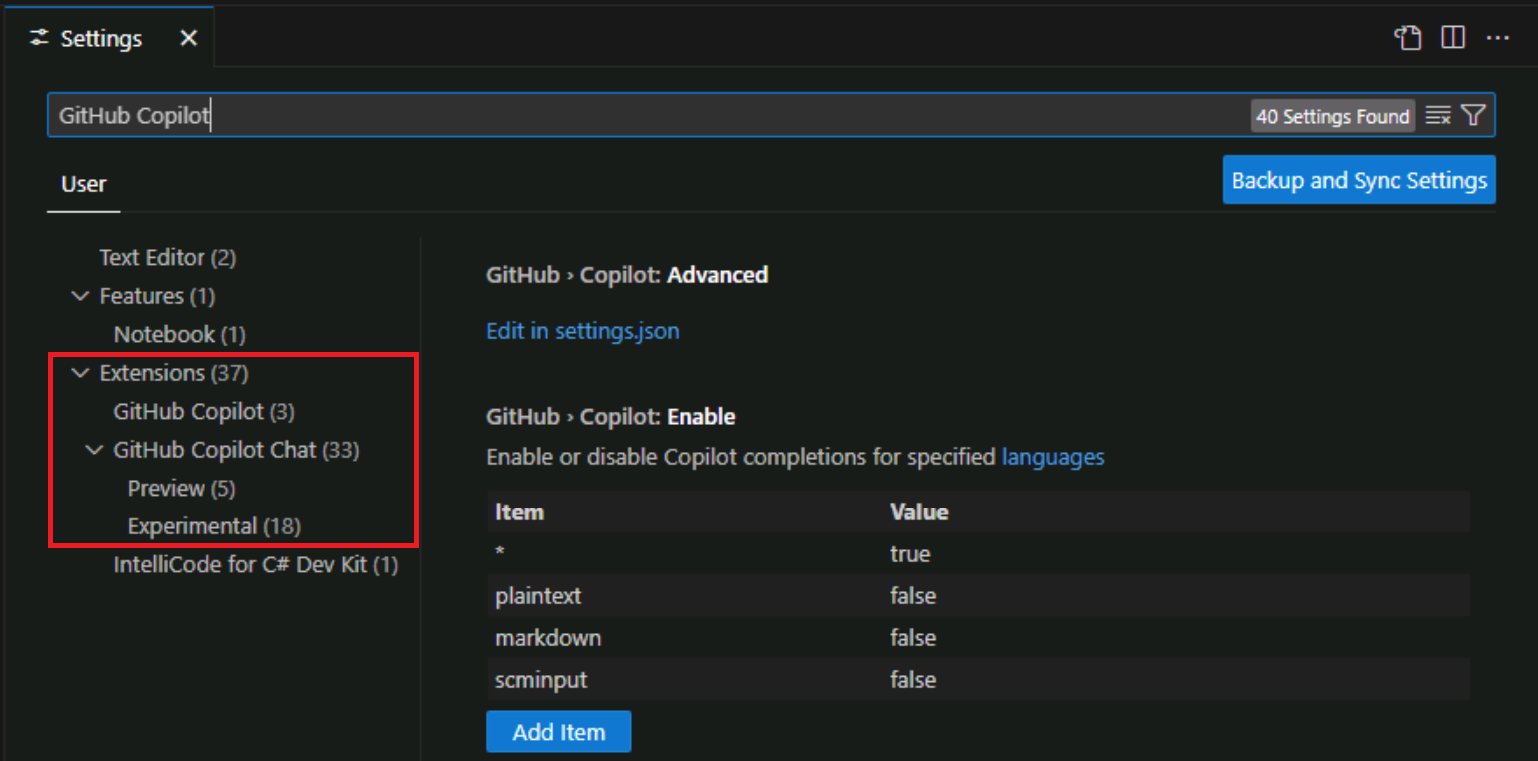Select the 'markdown' item row
Viewport: 1538px width, 761px height.
point(978,638)
